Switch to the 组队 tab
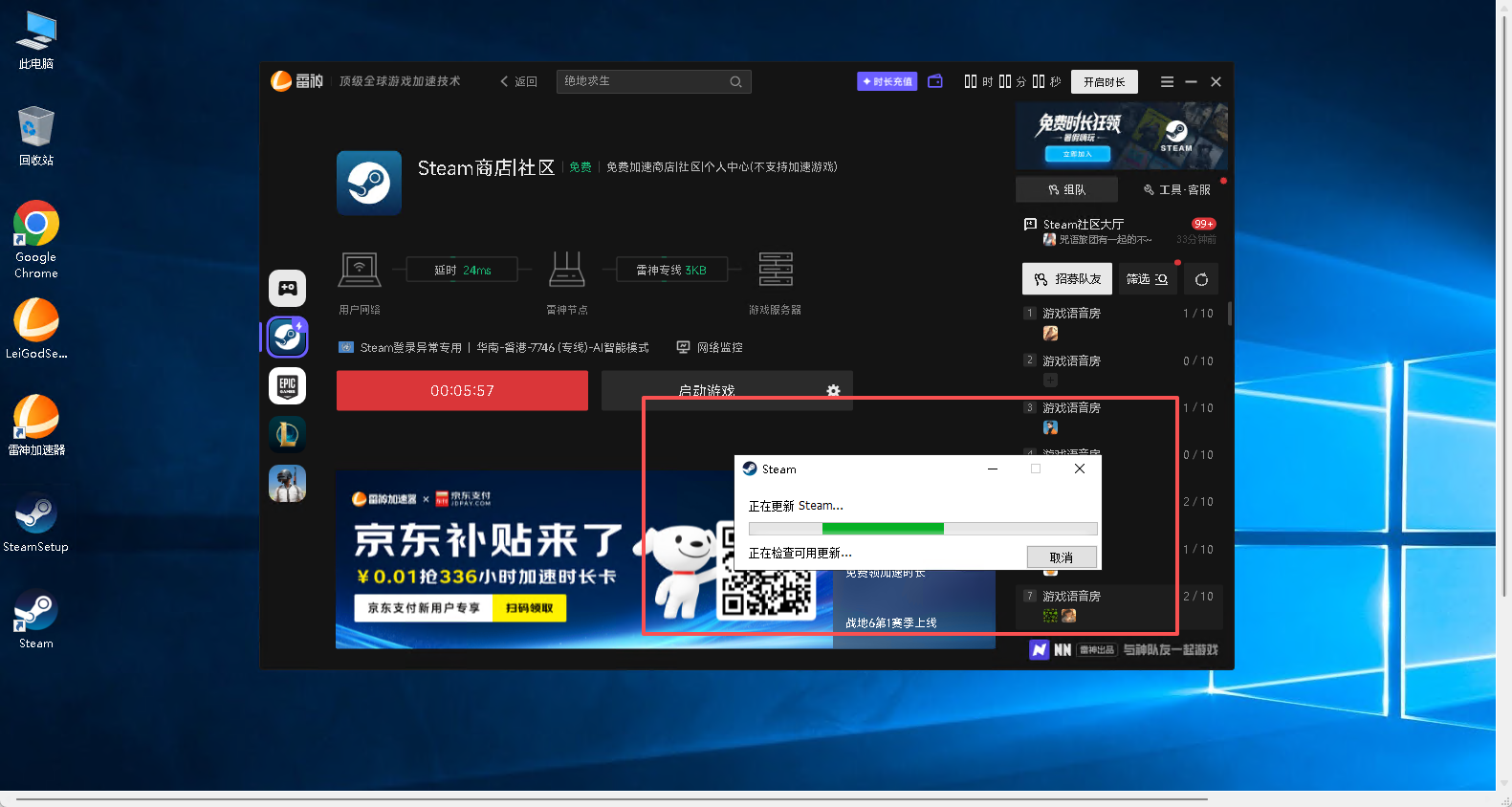This screenshot has width=1512, height=807. pos(1066,189)
